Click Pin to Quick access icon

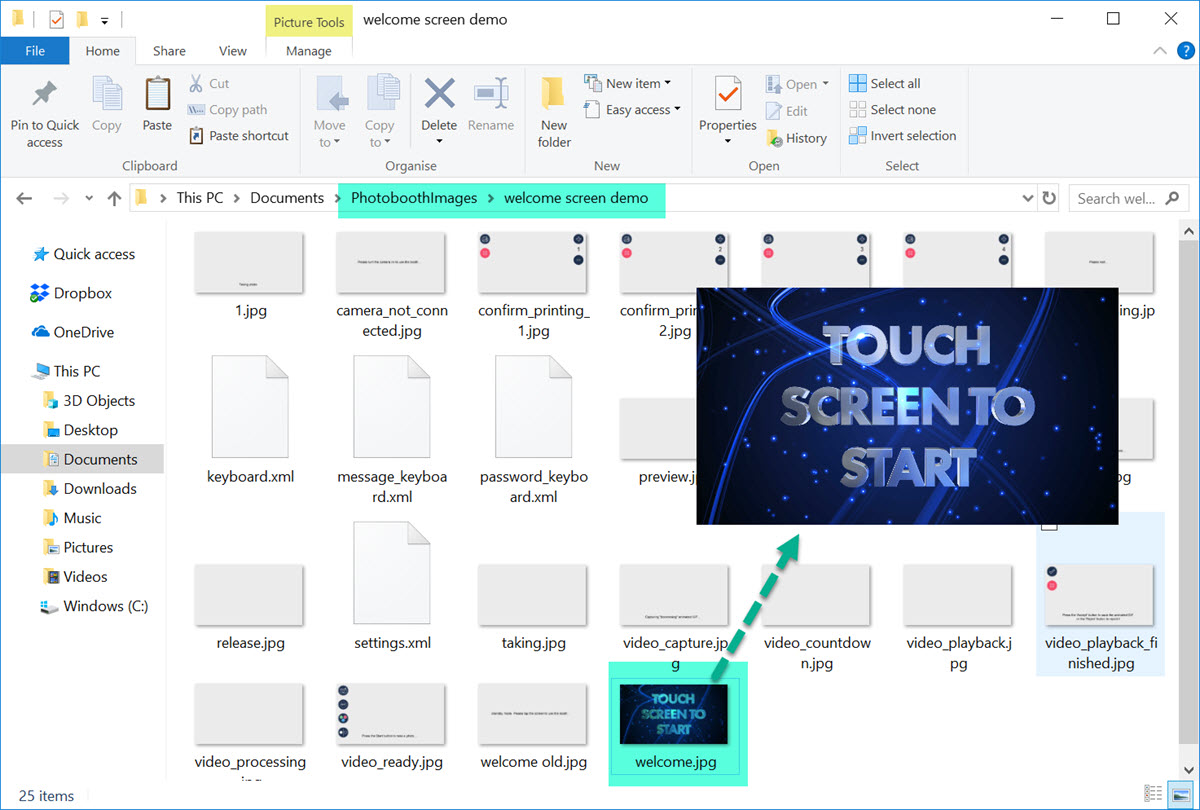point(44,96)
